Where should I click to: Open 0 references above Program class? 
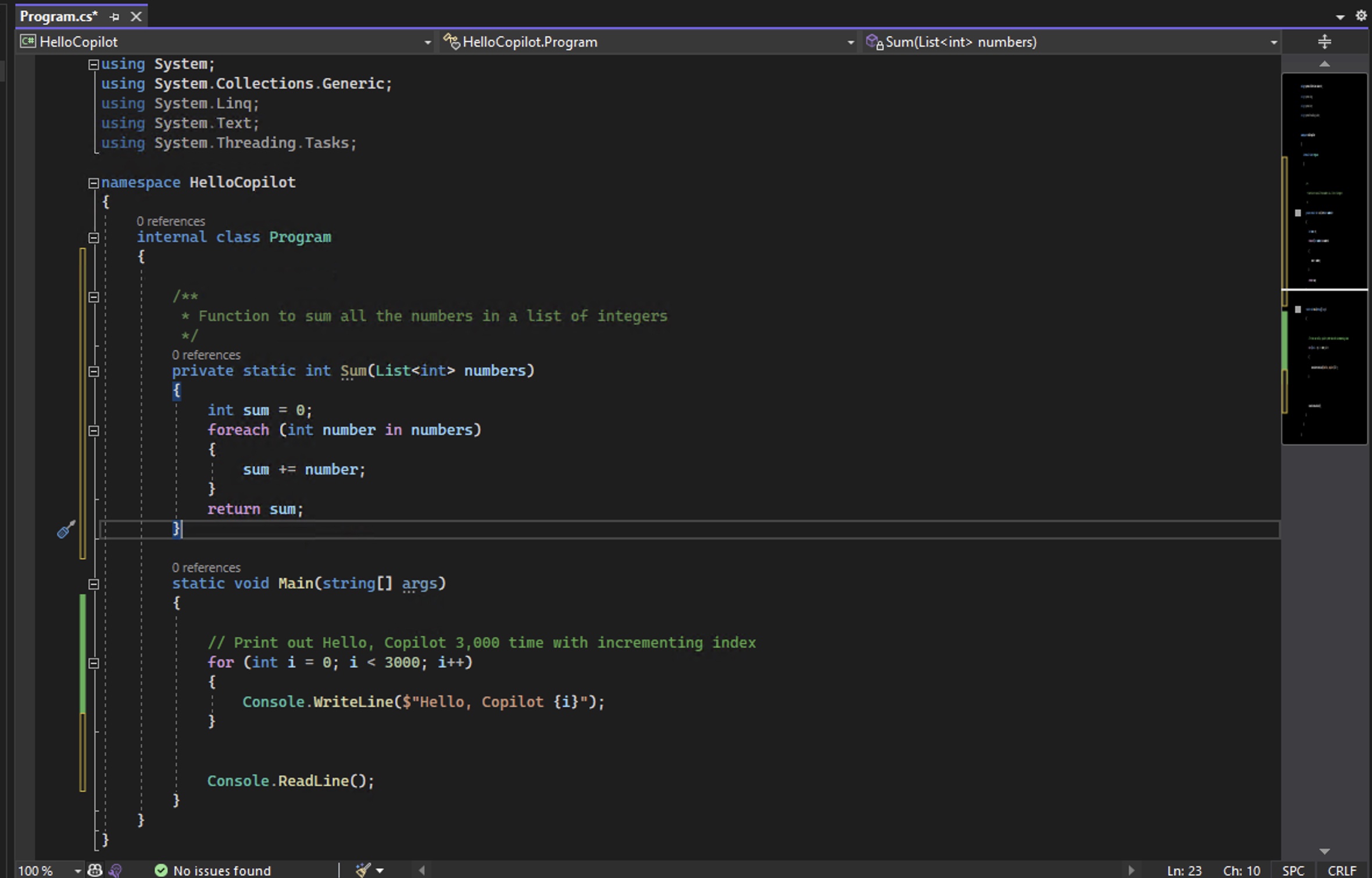coord(171,222)
